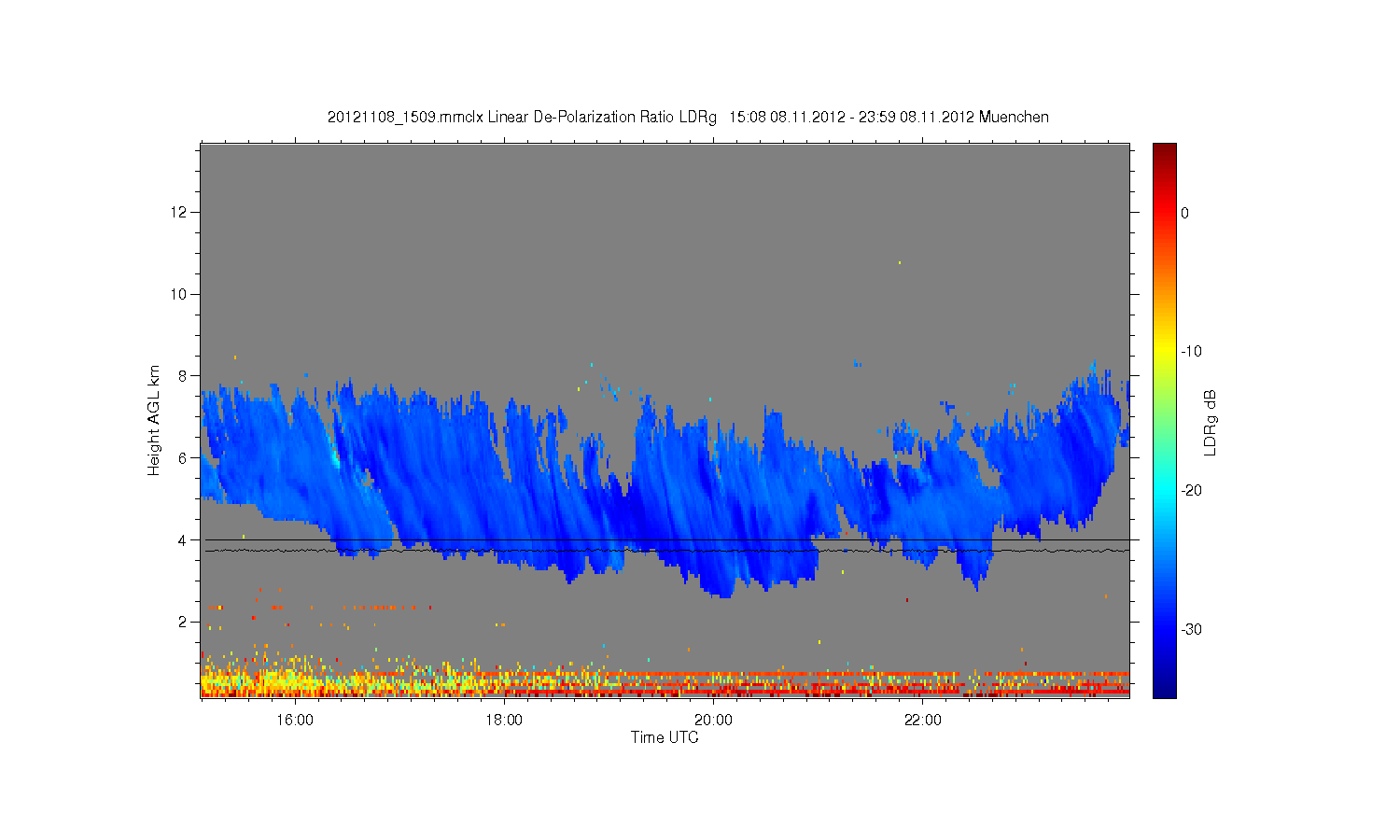This screenshot has height=840, width=1400.
Task: Click the height tick label 2
Action: click(x=183, y=622)
